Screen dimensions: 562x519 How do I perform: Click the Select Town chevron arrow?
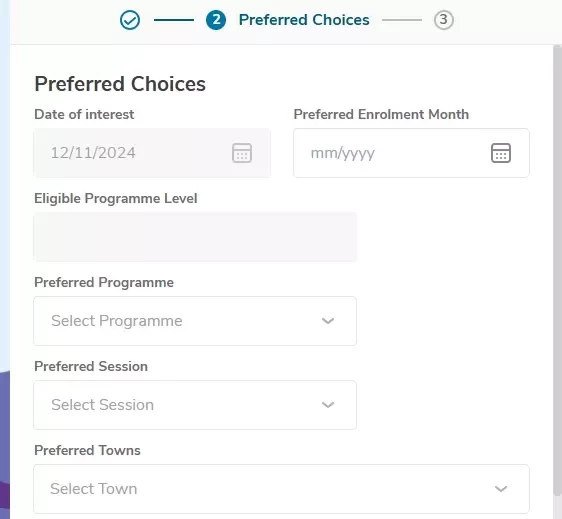point(501,489)
